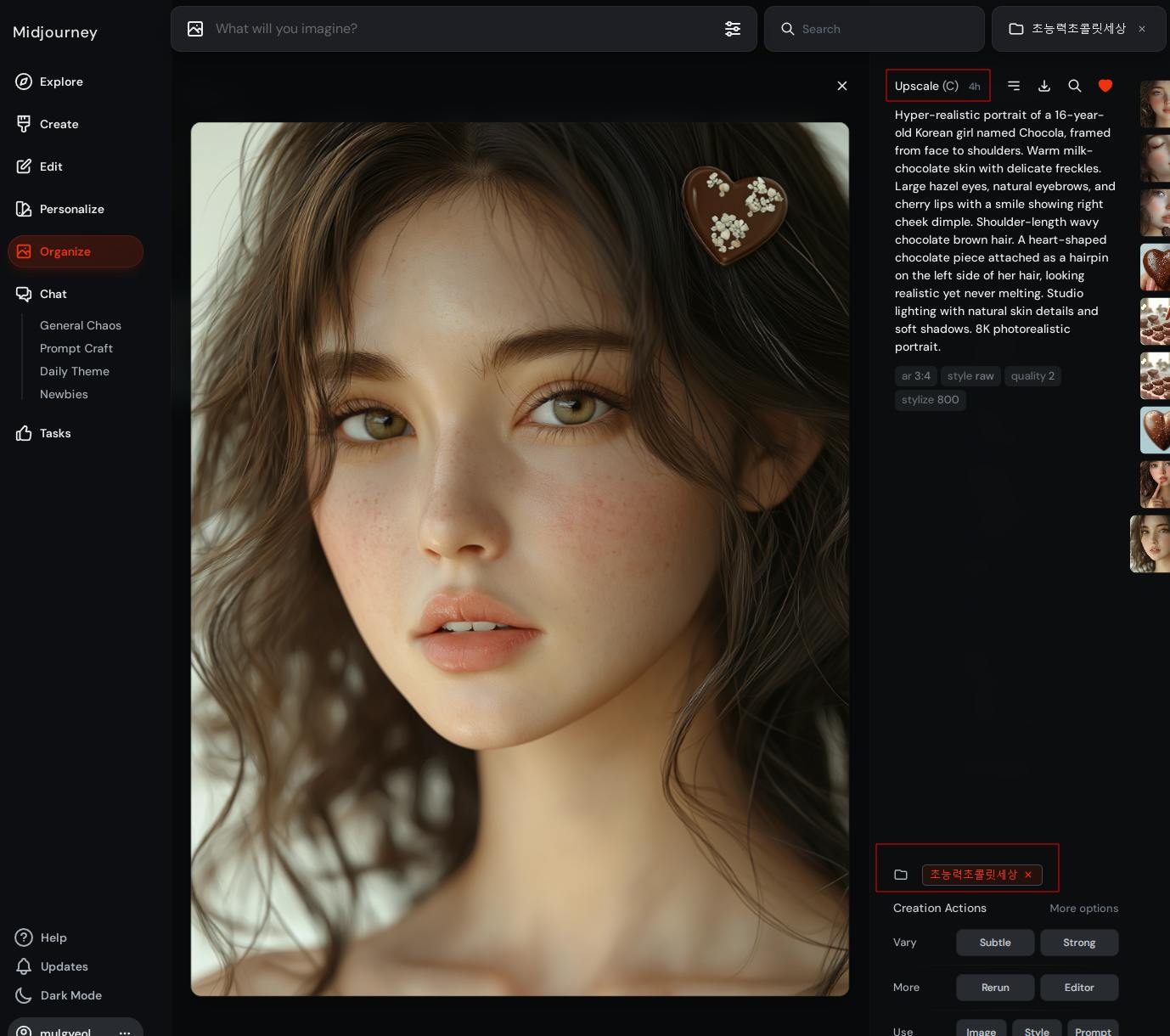This screenshot has width=1170, height=1036.
Task: Open the General Chaos chat room
Action: click(81, 325)
